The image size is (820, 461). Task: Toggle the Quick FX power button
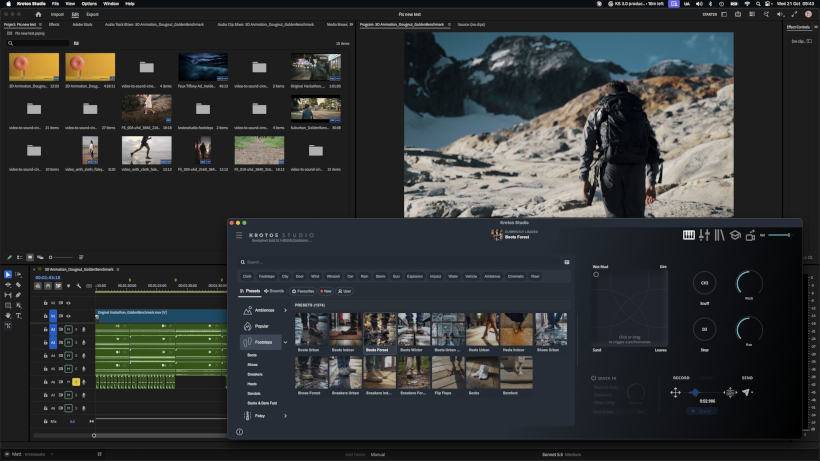pyautogui.click(x=594, y=378)
